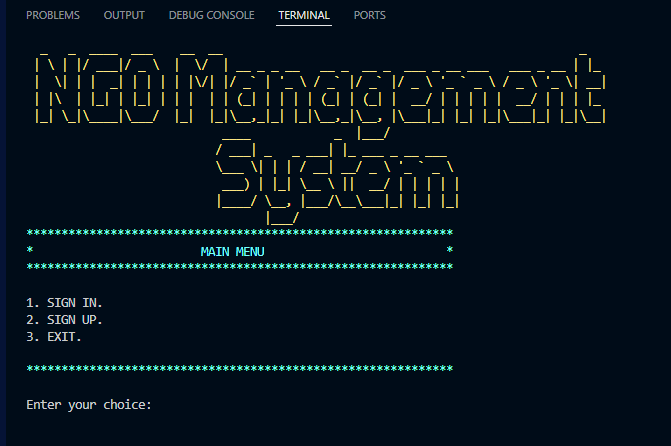
Task: Click the '3. EXIT.' line
Action: (x=53, y=337)
